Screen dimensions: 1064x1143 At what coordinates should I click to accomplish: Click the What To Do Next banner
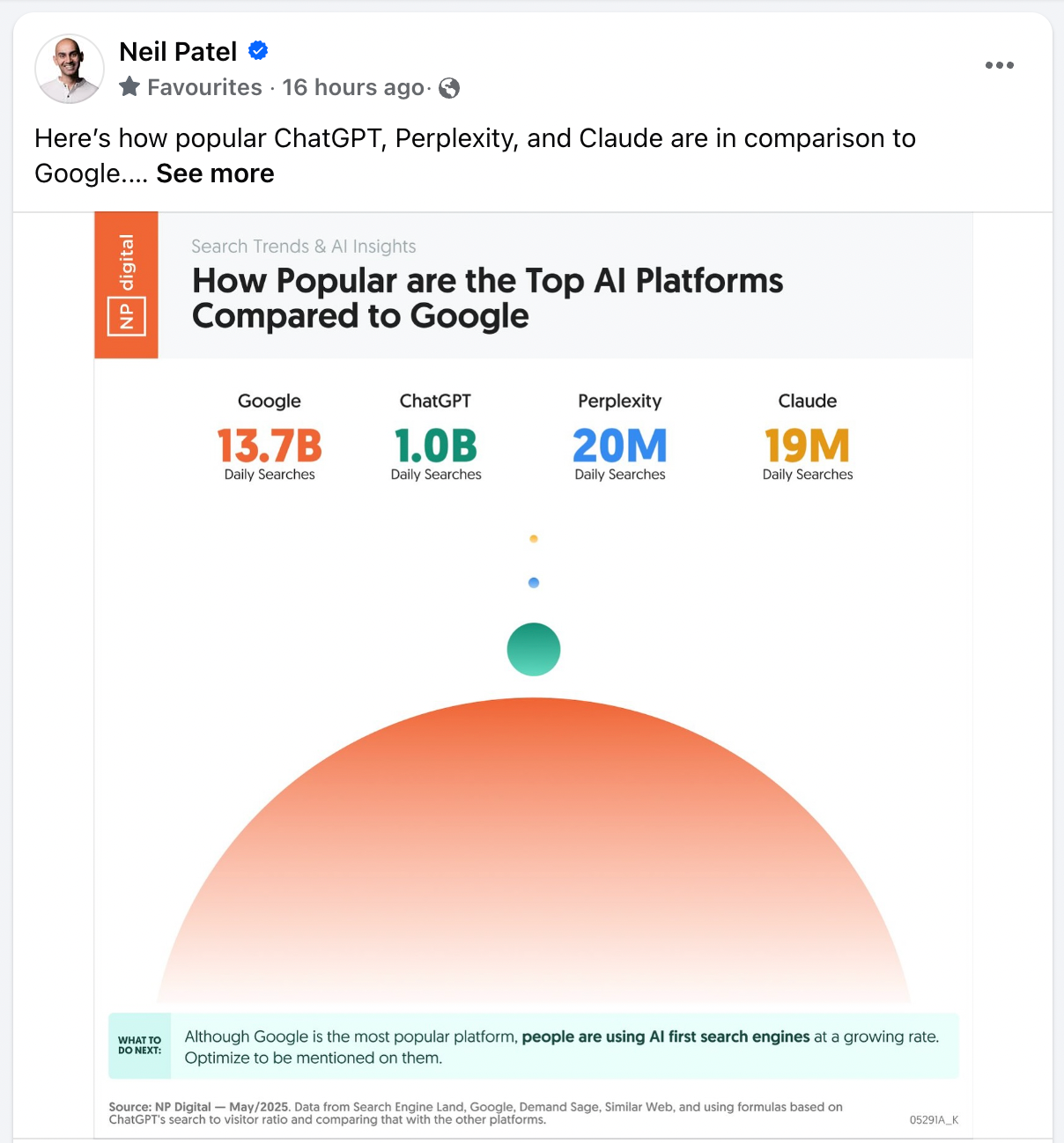pos(534,1046)
